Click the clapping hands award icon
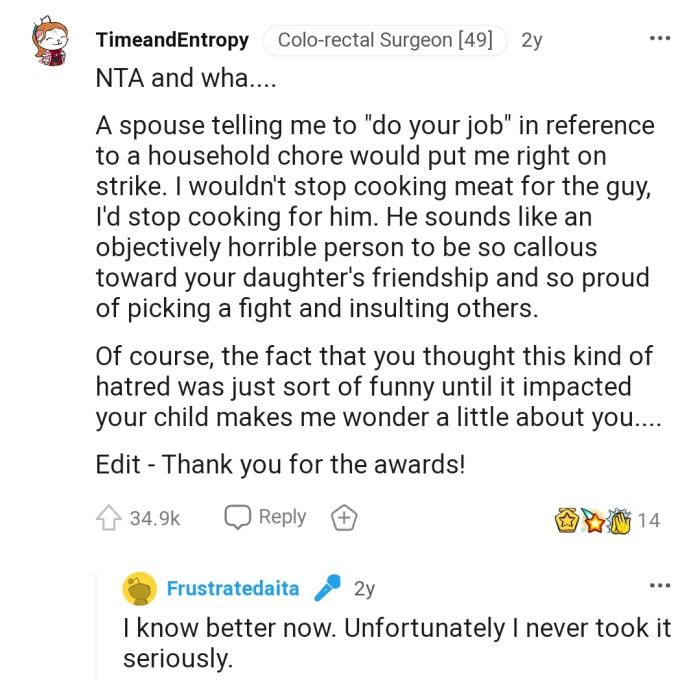Image resolution: width=700 pixels, height=681 pixels. click(618, 520)
